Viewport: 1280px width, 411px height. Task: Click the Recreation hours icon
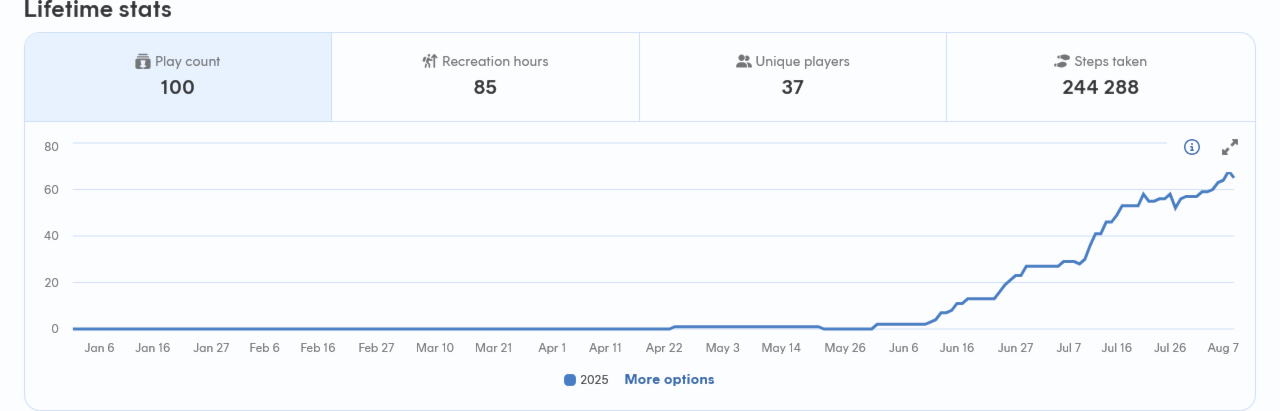[x=430, y=62]
